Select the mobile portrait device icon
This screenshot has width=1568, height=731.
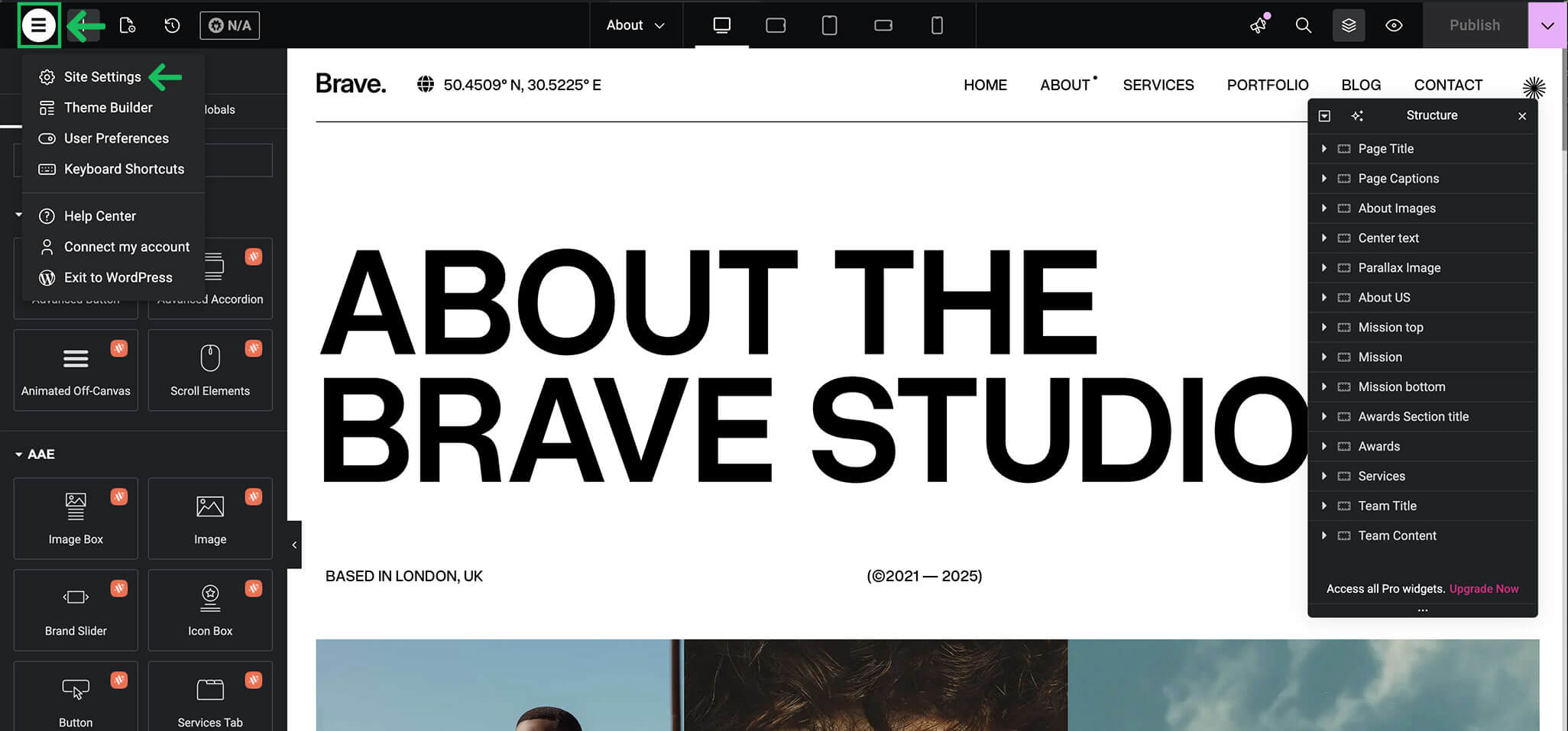pos(937,25)
